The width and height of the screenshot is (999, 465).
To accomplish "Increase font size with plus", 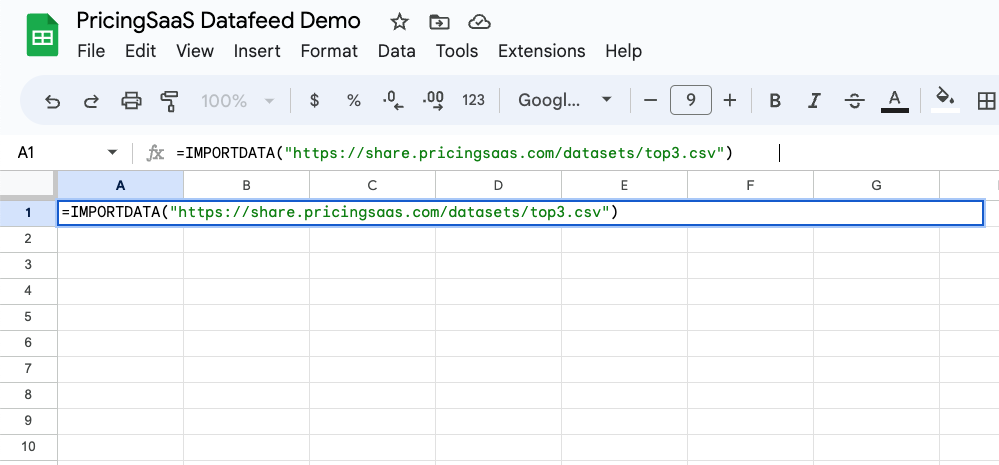I will [x=730, y=100].
